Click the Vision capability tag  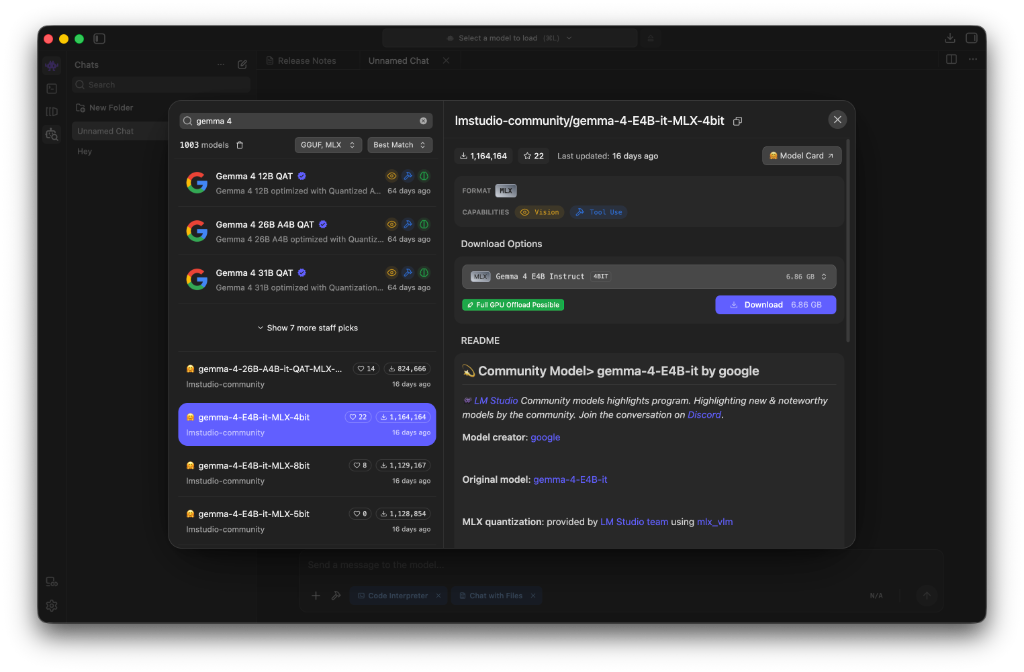540,212
